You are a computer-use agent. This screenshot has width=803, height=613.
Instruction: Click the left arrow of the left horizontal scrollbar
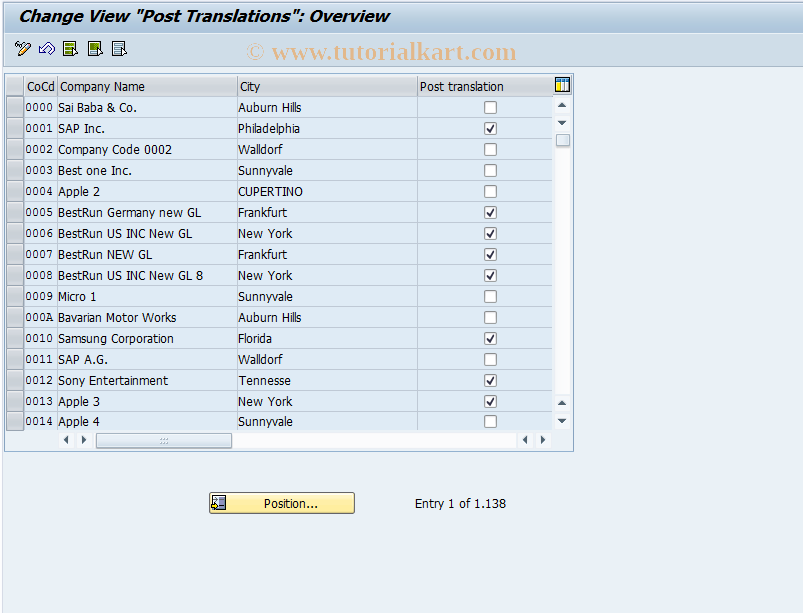(x=66, y=440)
